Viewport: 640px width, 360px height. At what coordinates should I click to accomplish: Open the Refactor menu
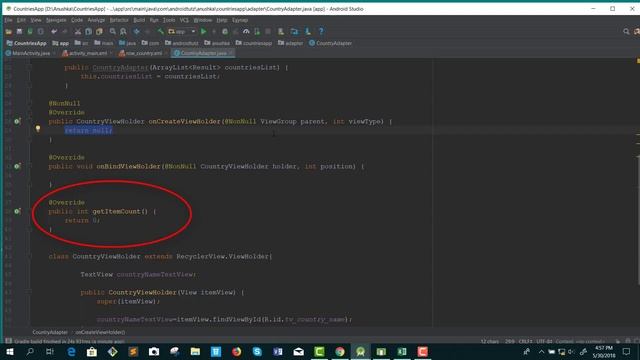[x=119, y=20]
